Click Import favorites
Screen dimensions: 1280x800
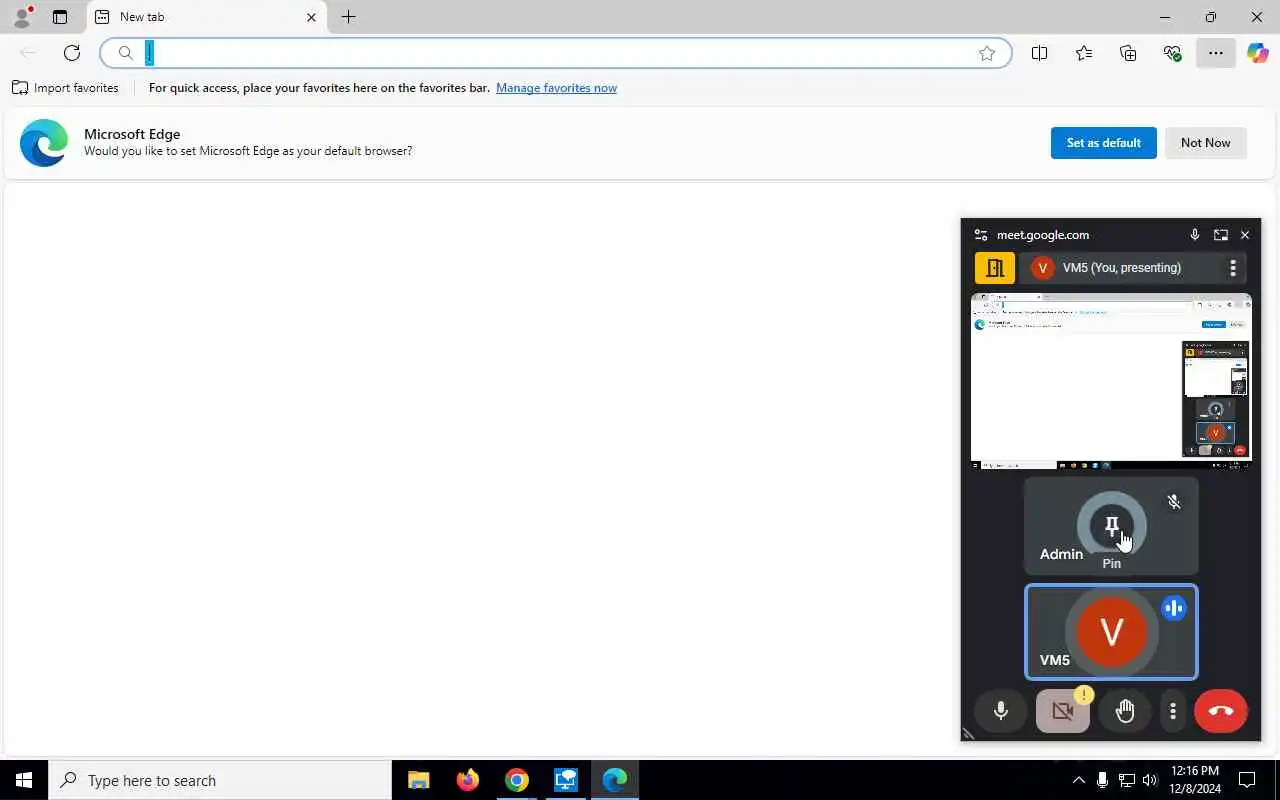pyautogui.click(x=65, y=88)
